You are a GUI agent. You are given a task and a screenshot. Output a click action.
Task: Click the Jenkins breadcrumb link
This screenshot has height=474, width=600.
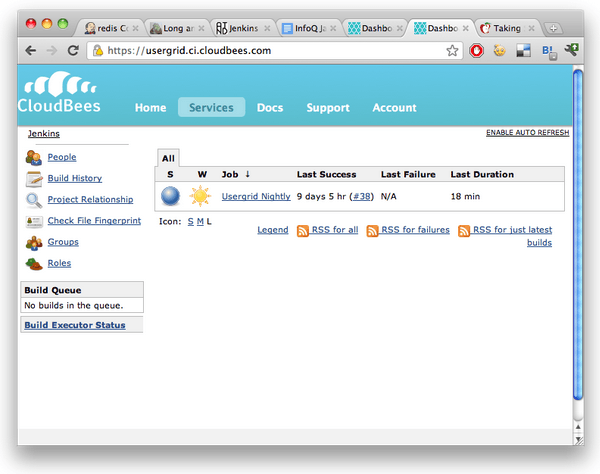[44, 134]
